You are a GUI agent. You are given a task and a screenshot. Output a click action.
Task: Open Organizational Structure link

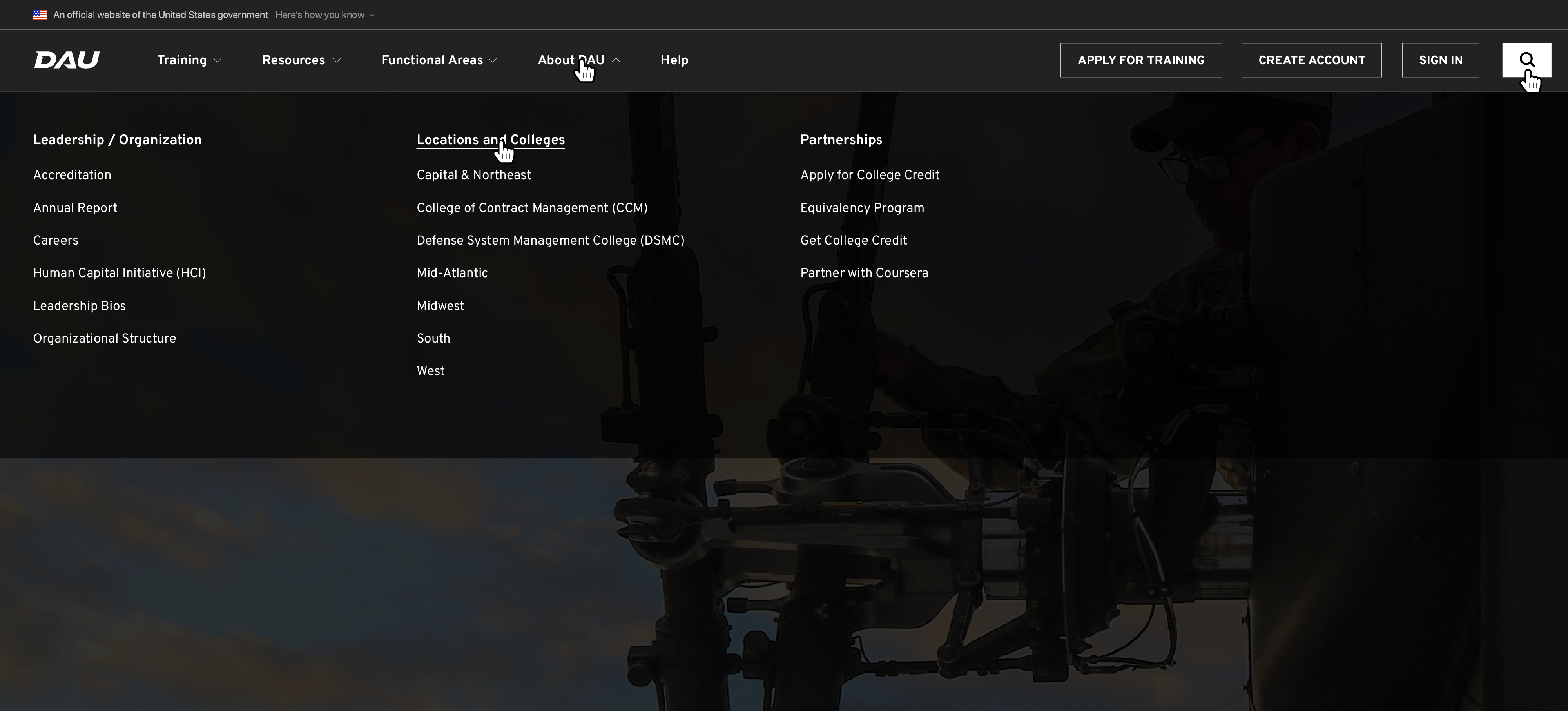point(105,339)
